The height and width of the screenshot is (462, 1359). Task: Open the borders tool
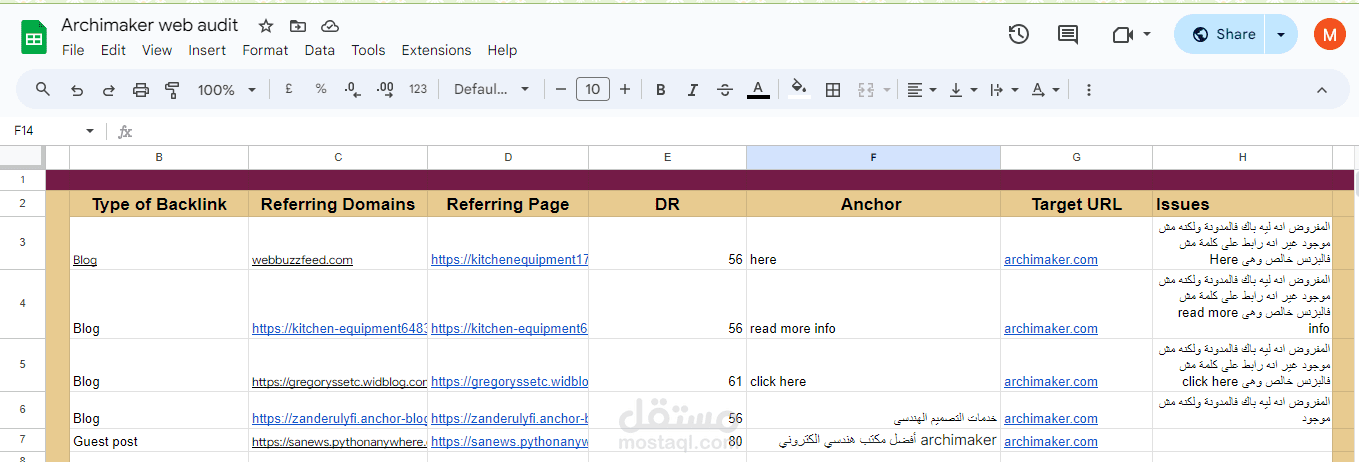click(832, 89)
